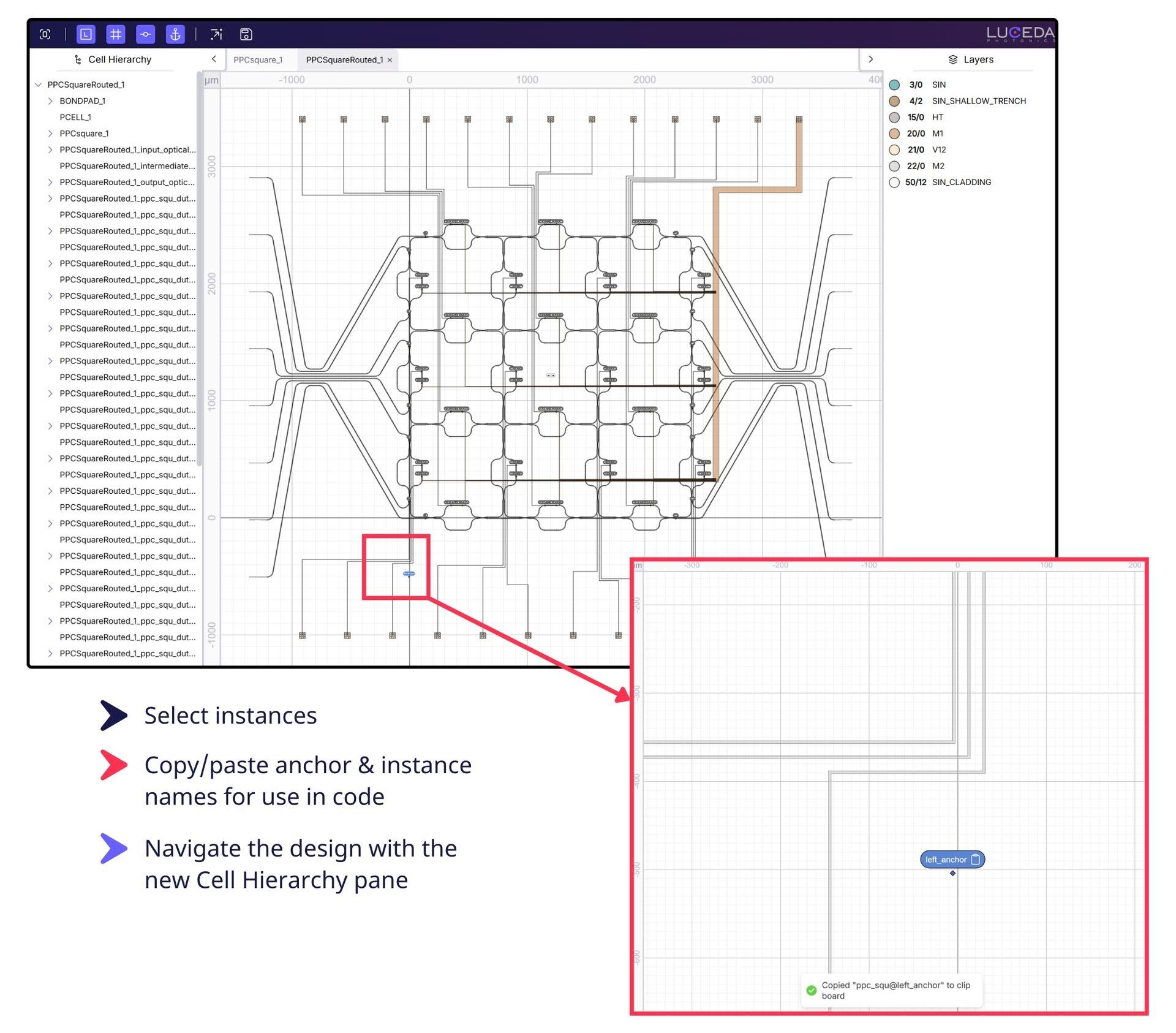The image size is (1176, 1033).
Task: Select PCELL_1 in the cell hierarchy
Action: pyautogui.click(x=75, y=117)
